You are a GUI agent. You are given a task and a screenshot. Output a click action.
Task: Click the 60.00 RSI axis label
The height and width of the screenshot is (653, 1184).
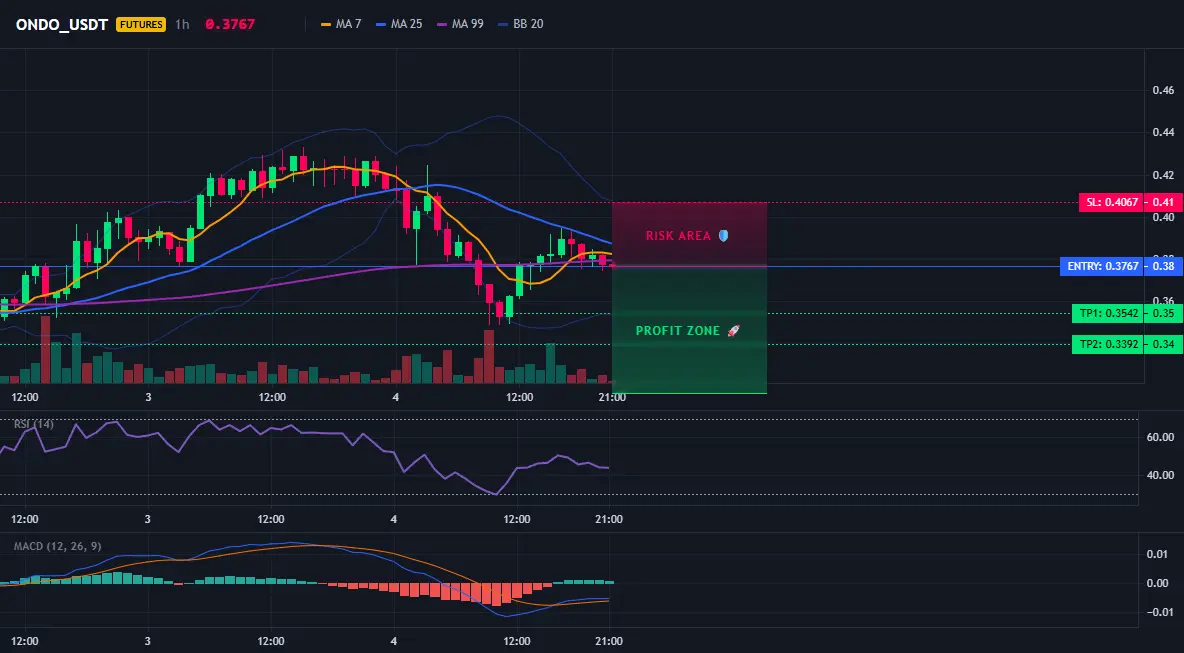(1159, 437)
